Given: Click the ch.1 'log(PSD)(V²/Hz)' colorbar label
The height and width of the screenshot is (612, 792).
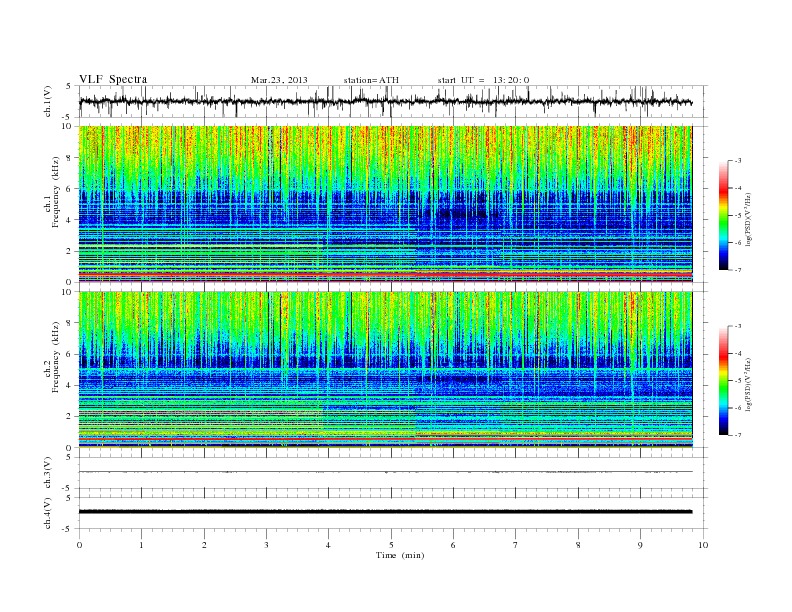Looking at the screenshot, I should [x=748, y=219].
